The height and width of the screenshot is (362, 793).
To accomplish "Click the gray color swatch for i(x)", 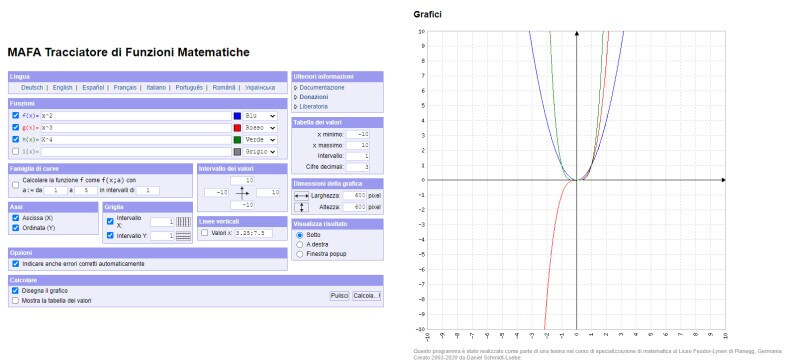I will [x=237, y=152].
